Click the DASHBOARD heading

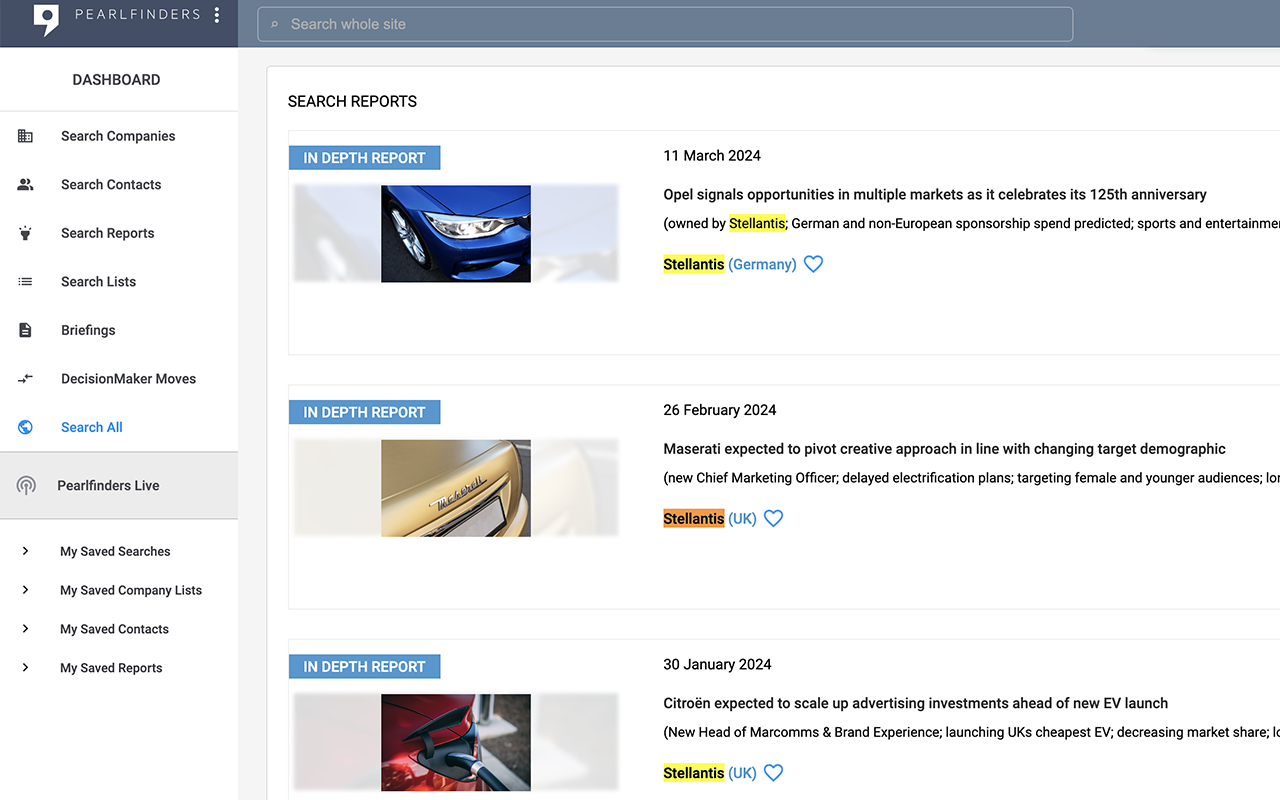coord(116,80)
